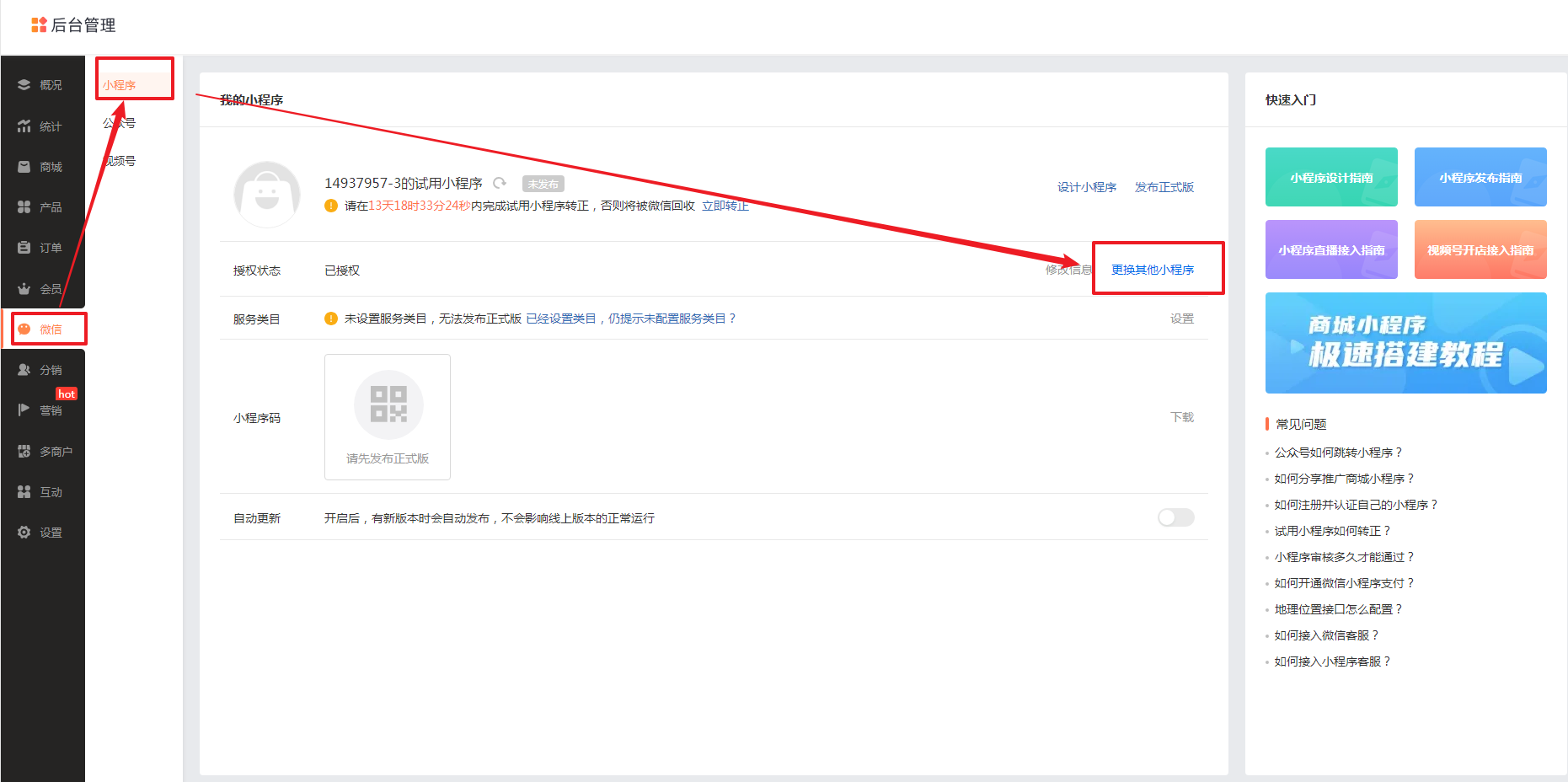Image resolution: width=1568 pixels, height=782 pixels.
Task: Enable the 自动更新 auto-update switch
Action: click(1175, 517)
